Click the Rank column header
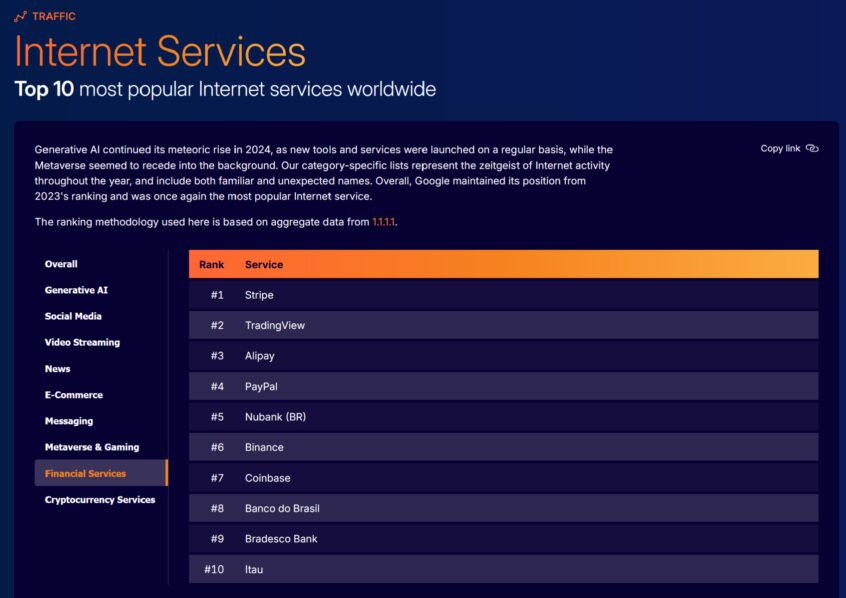 (212, 264)
